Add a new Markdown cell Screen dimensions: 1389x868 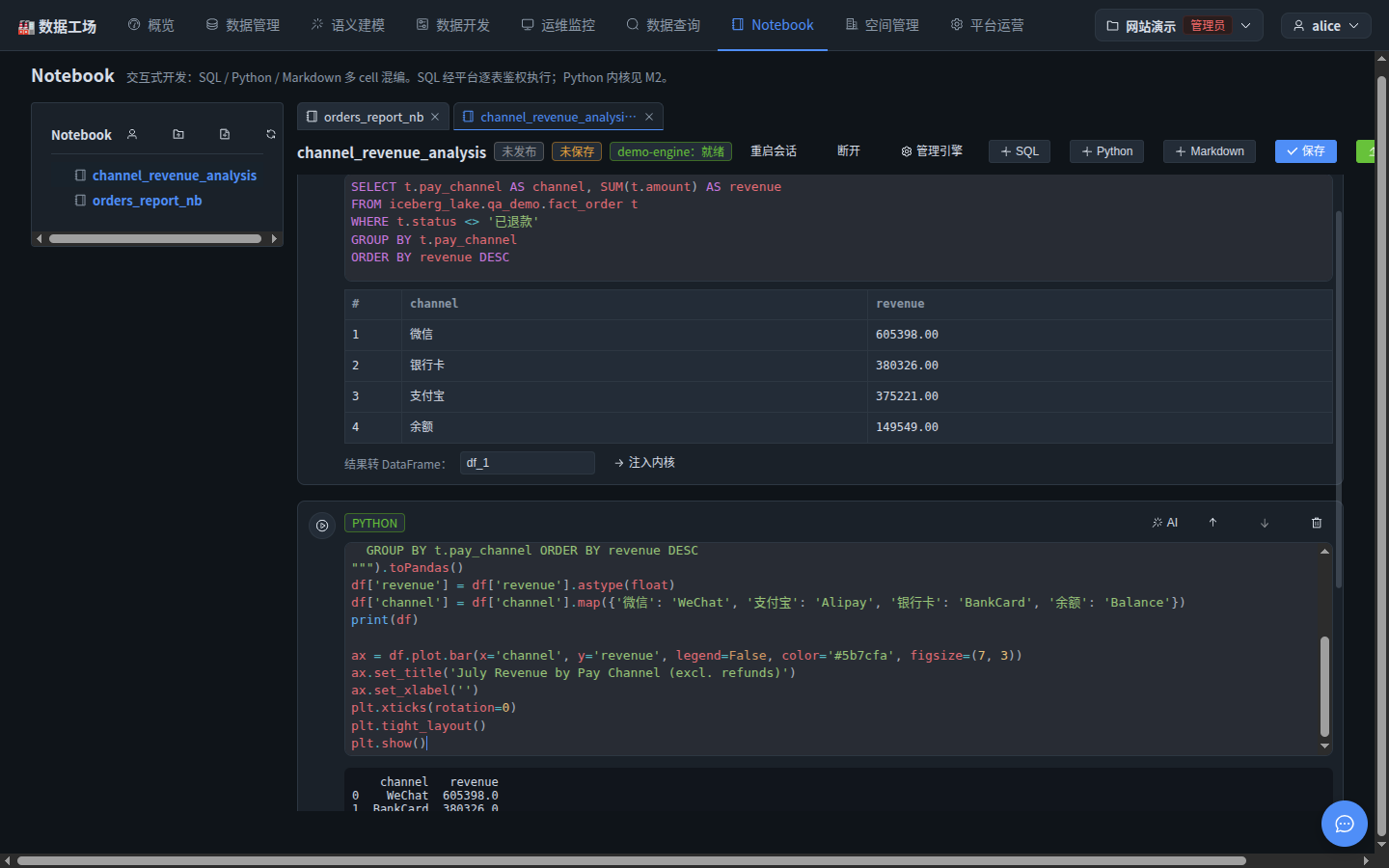[1210, 151]
